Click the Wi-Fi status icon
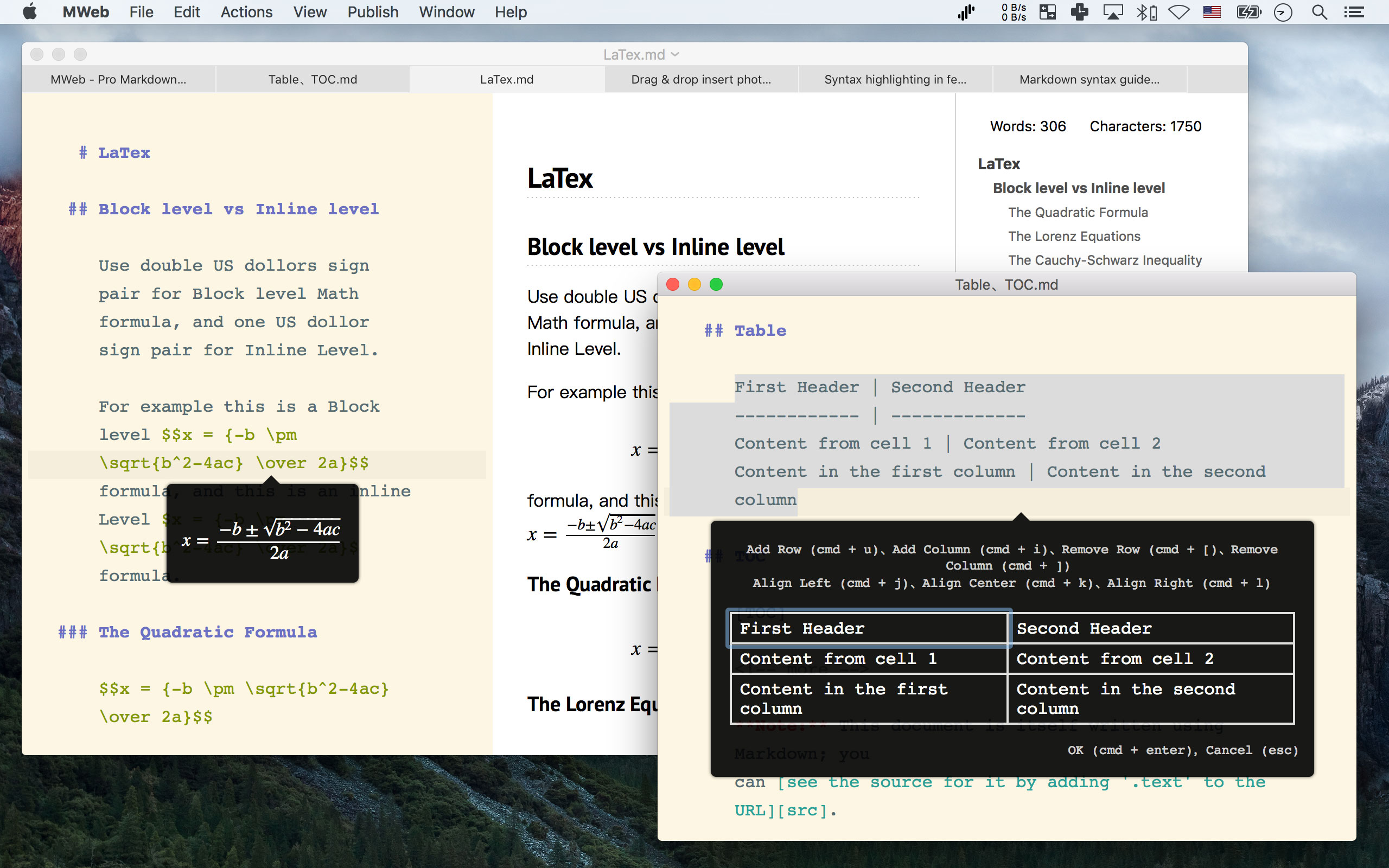The height and width of the screenshot is (868, 1389). (x=1178, y=12)
